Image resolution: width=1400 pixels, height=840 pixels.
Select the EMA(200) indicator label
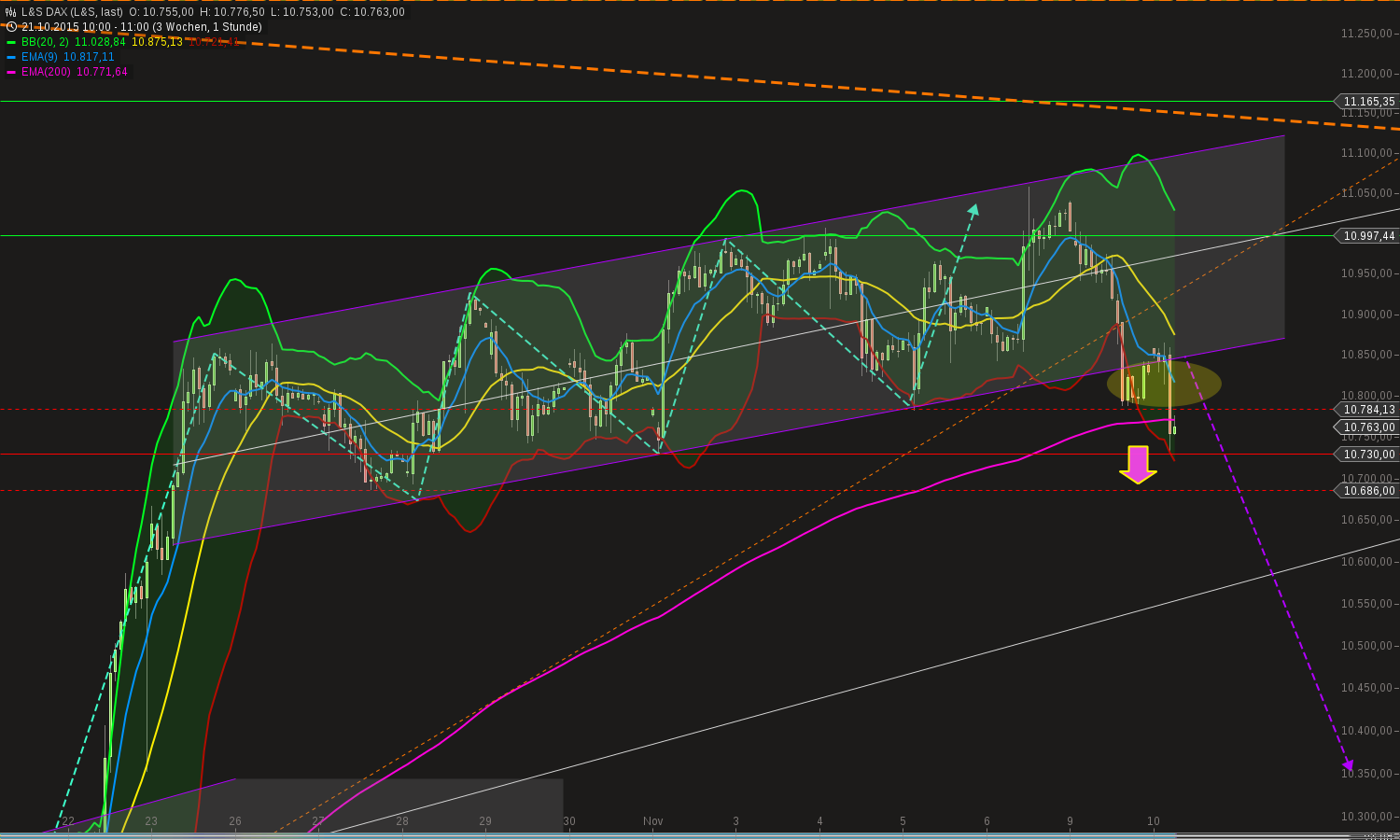pos(46,72)
